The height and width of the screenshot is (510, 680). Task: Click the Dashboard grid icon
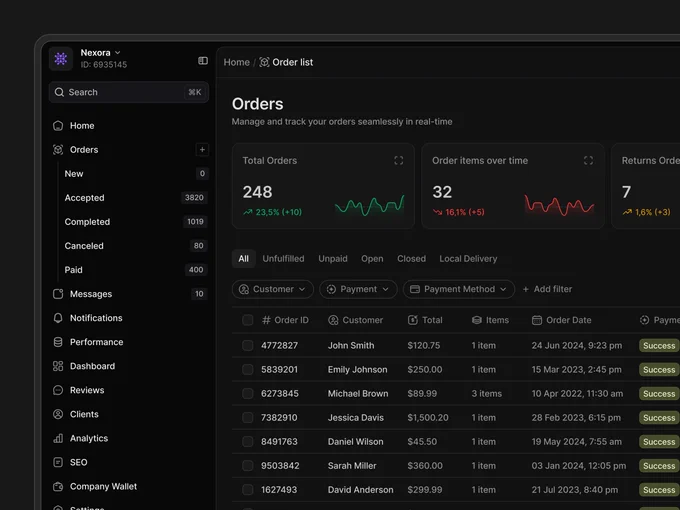point(58,366)
